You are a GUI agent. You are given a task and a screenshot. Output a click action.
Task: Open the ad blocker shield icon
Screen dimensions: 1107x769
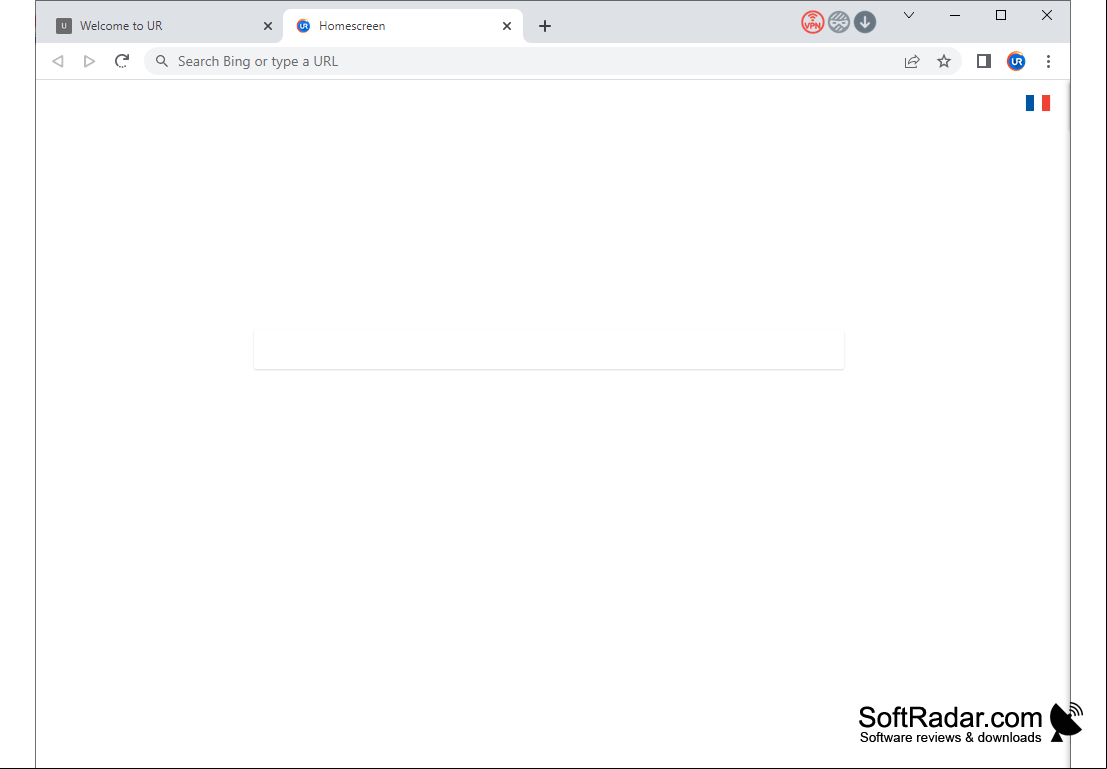839,23
